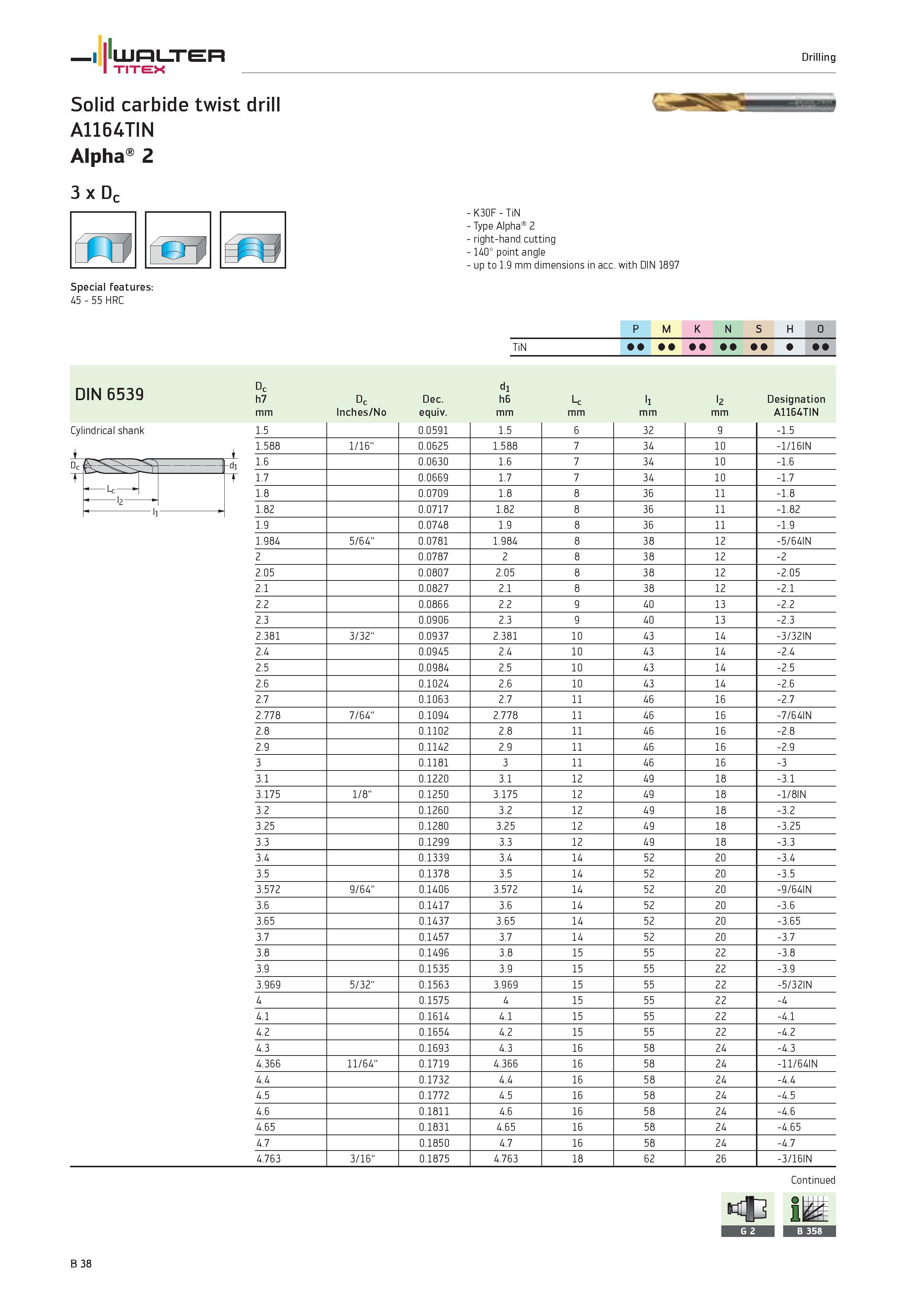Click the "0.1575" decimal equivalent cell
This screenshot has width=924, height=1307.
coord(433,1001)
